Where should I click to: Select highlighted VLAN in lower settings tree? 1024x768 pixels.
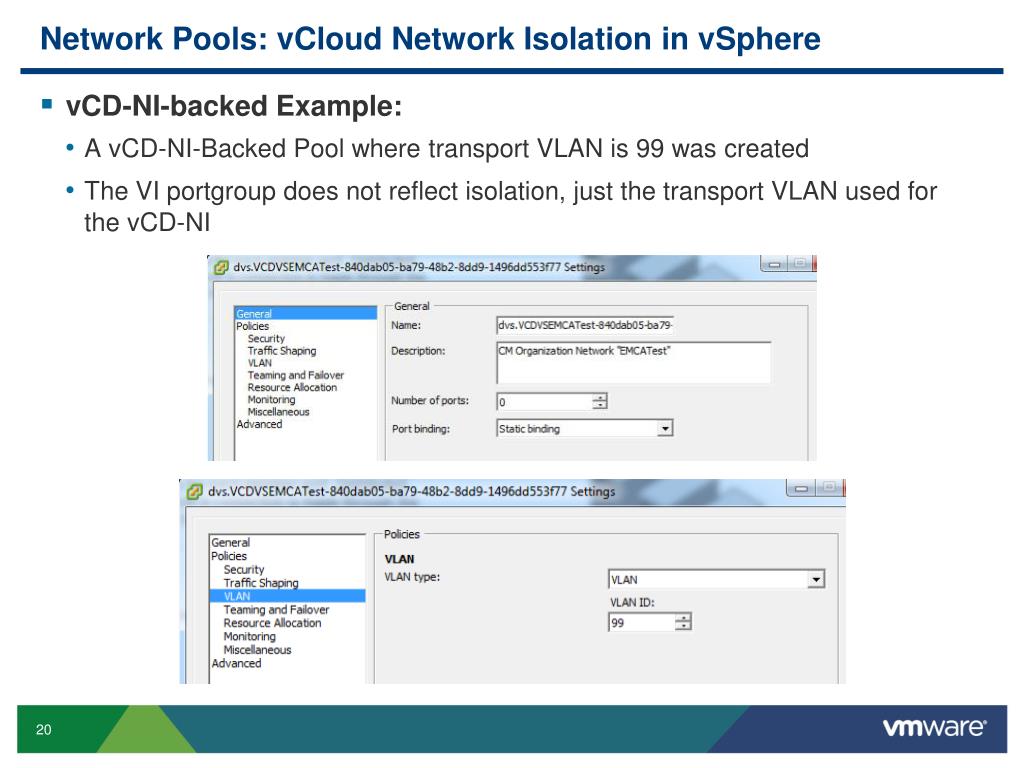[287, 596]
